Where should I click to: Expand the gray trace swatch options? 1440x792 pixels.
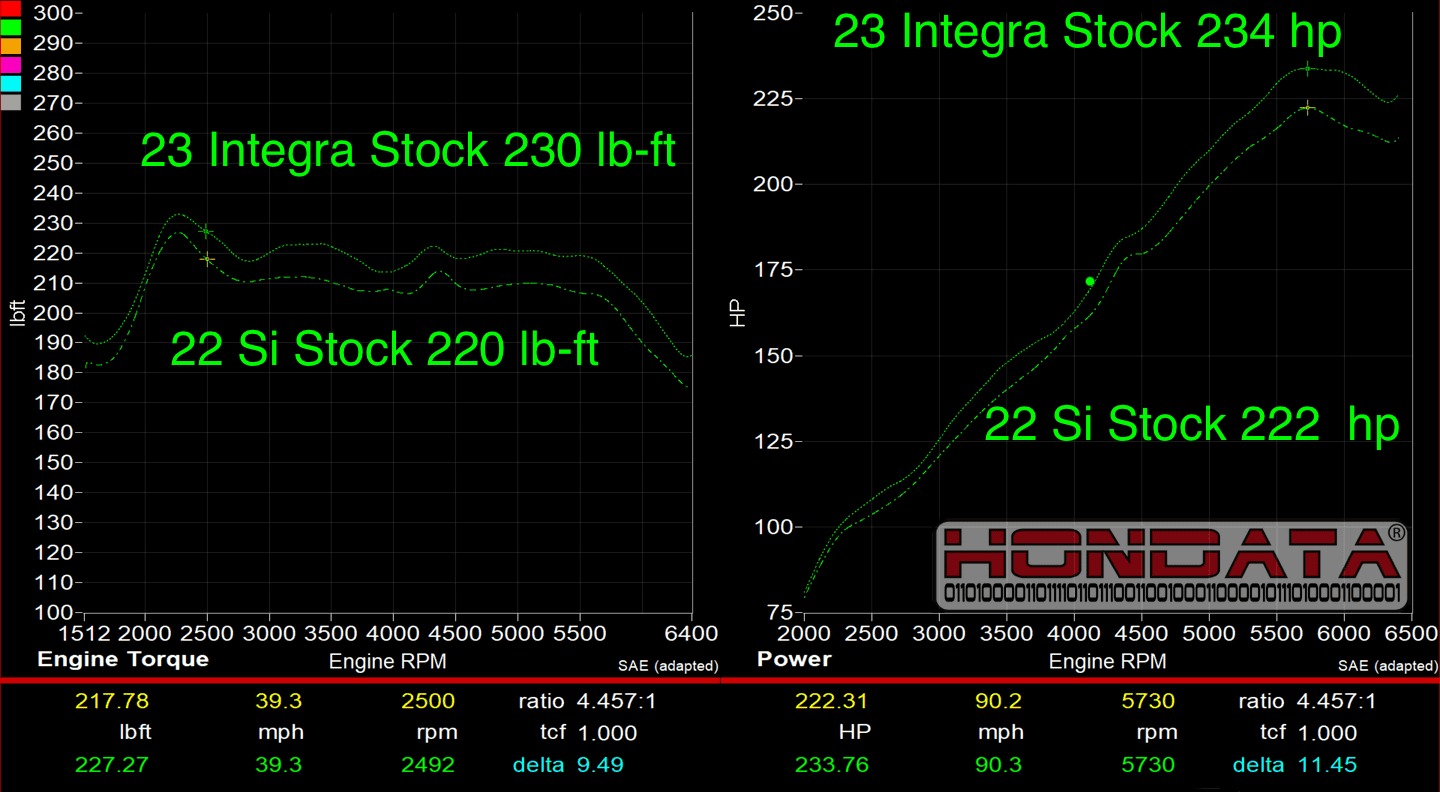[x=10, y=100]
